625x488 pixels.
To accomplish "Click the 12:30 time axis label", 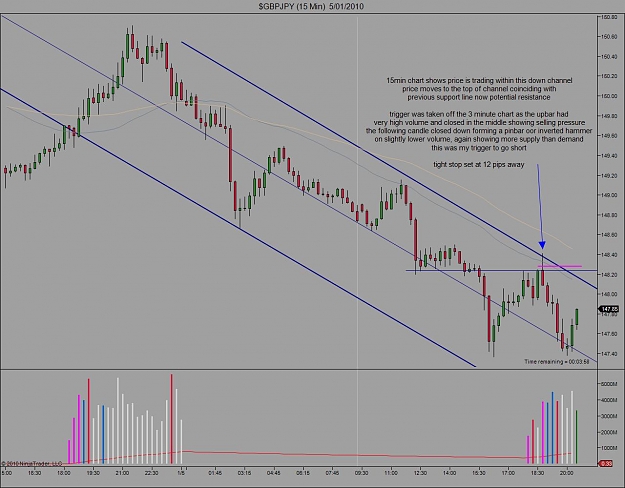I will pyautogui.click(x=420, y=473).
